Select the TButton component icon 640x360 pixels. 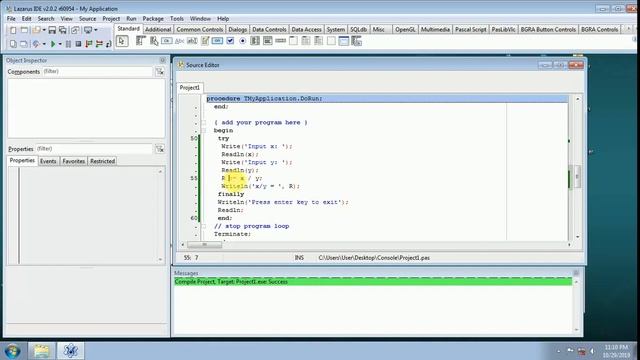tap(167, 41)
